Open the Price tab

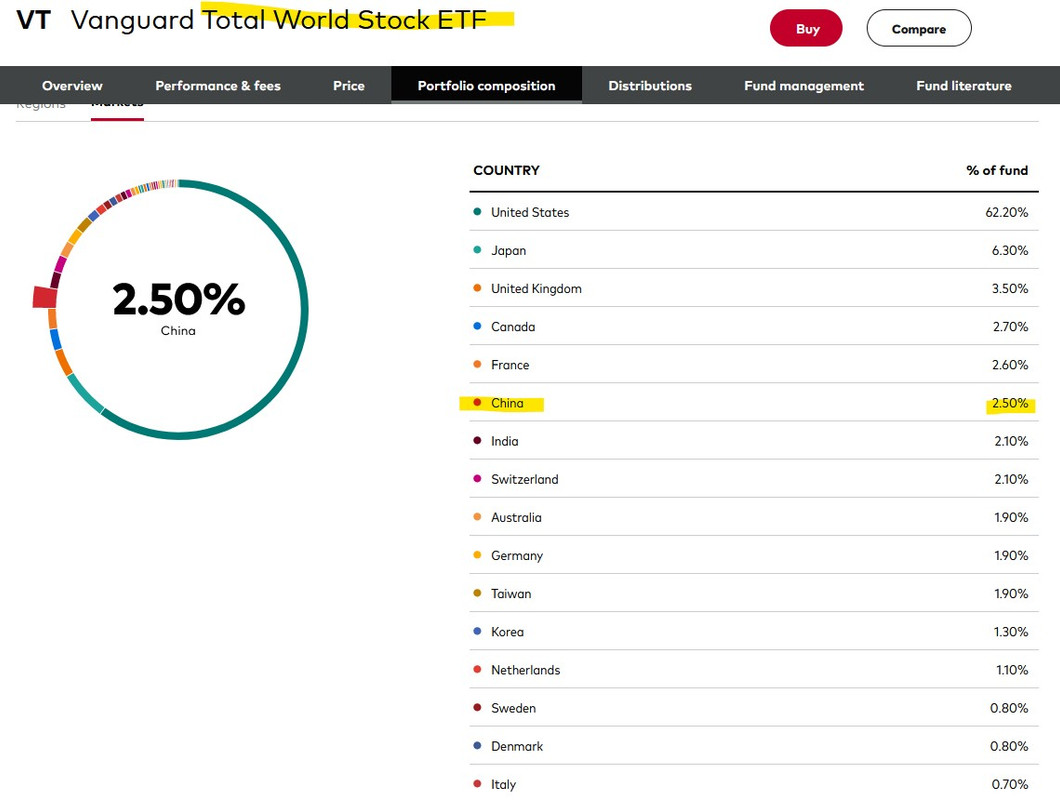[x=349, y=85]
